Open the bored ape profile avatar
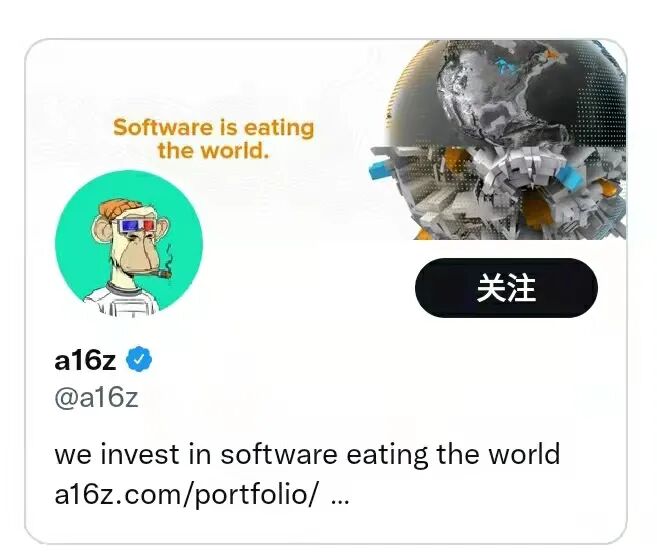The width and height of the screenshot is (657, 555). pyautogui.click(x=129, y=243)
